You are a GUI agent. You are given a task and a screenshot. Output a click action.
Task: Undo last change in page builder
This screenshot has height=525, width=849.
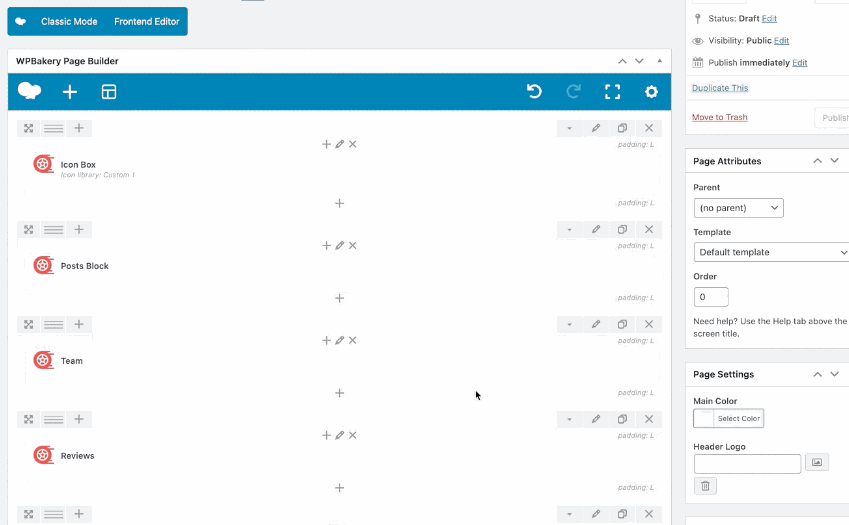coord(534,91)
